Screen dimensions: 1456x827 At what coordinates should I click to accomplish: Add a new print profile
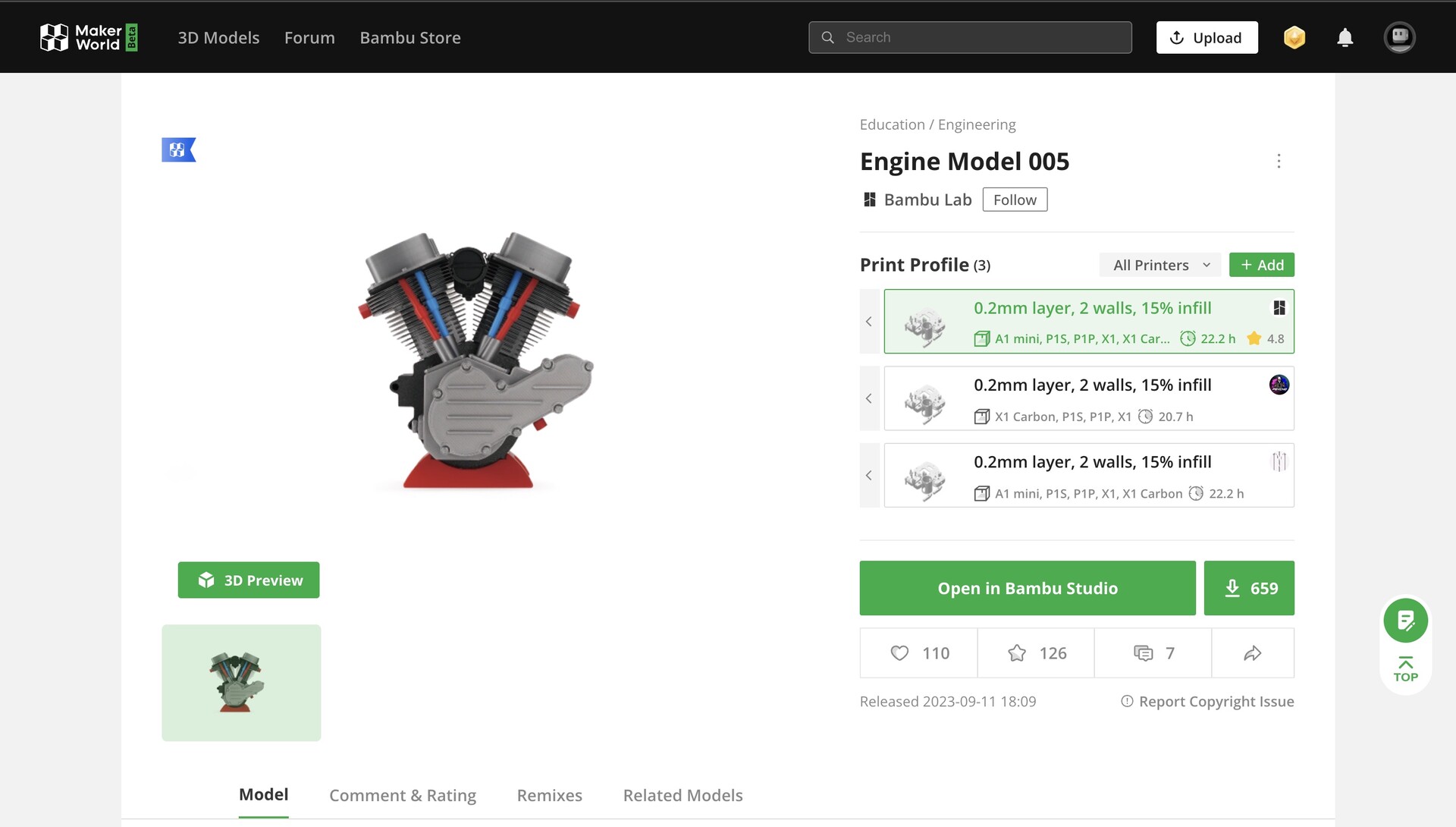[x=1261, y=265]
